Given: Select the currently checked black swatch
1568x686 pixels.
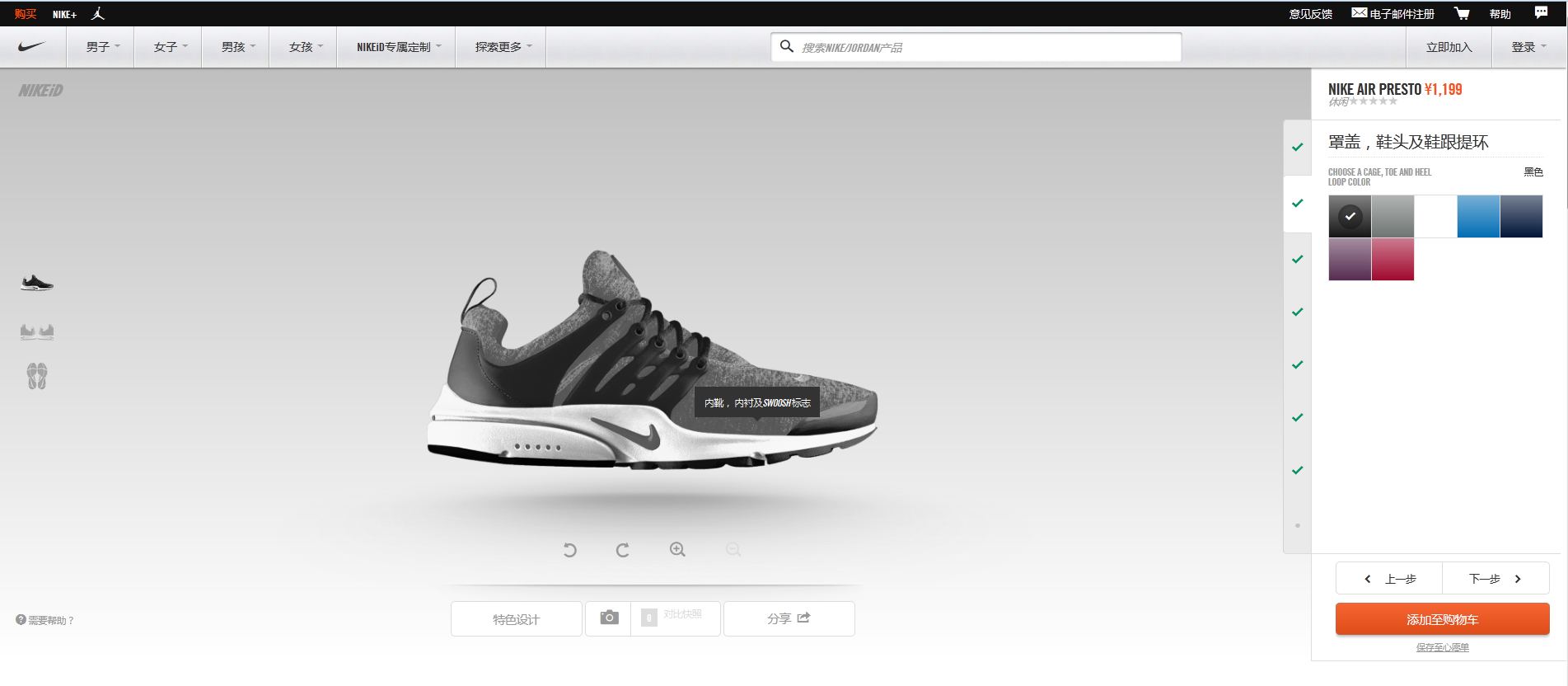Looking at the screenshot, I should (1350, 217).
